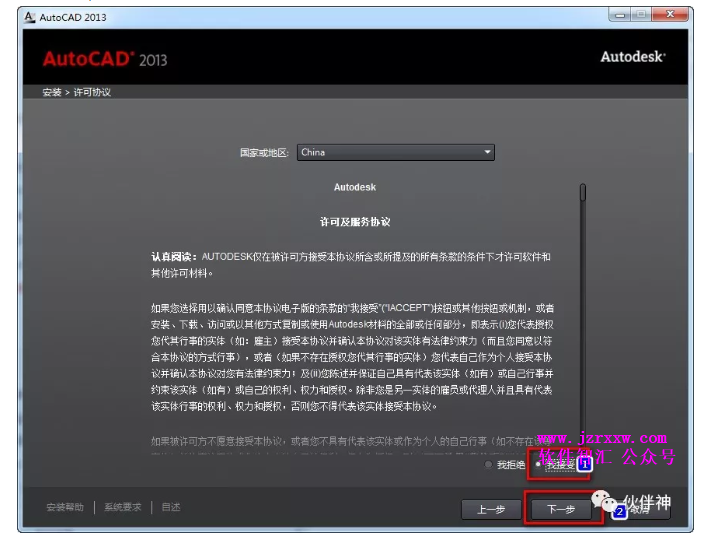Select the 我接受 (I Accept) radio button
This screenshot has width=713, height=537.
pos(538,464)
